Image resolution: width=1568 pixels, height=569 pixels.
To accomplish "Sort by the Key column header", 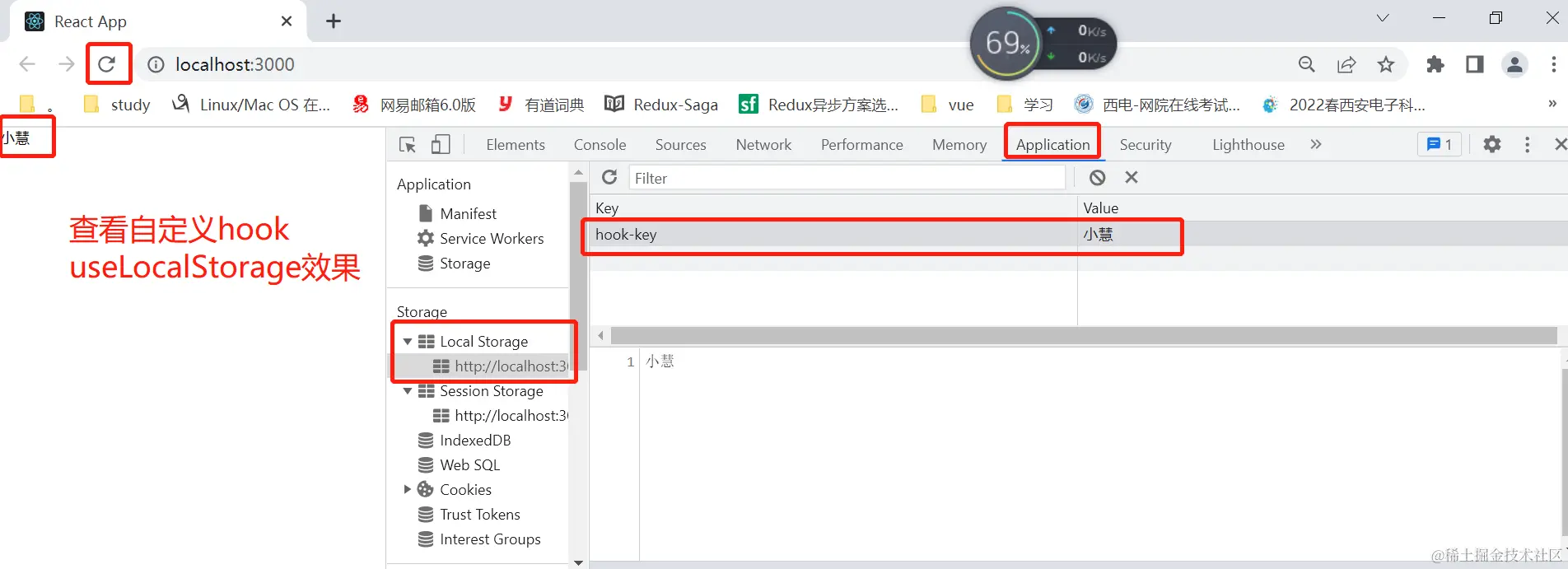I will click(x=833, y=208).
